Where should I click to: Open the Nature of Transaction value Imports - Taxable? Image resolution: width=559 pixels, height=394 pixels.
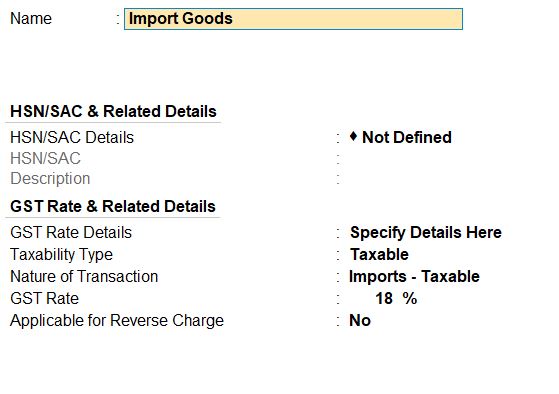click(414, 277)
